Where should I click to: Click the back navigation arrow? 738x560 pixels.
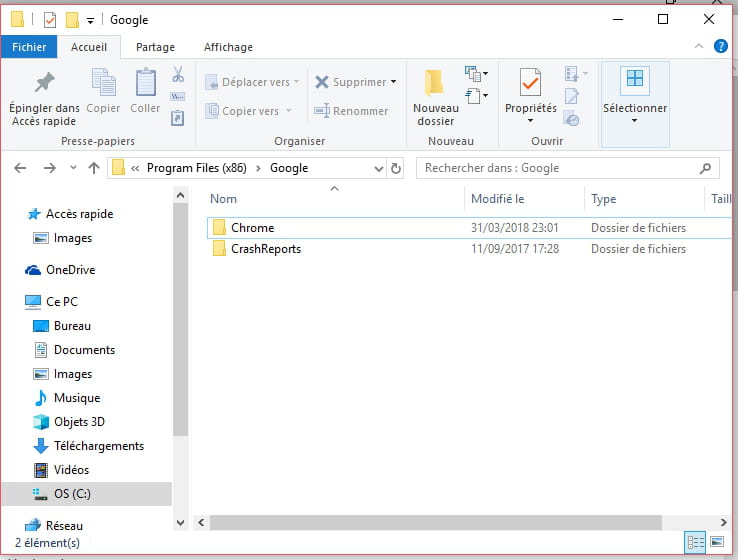[20, 168]
